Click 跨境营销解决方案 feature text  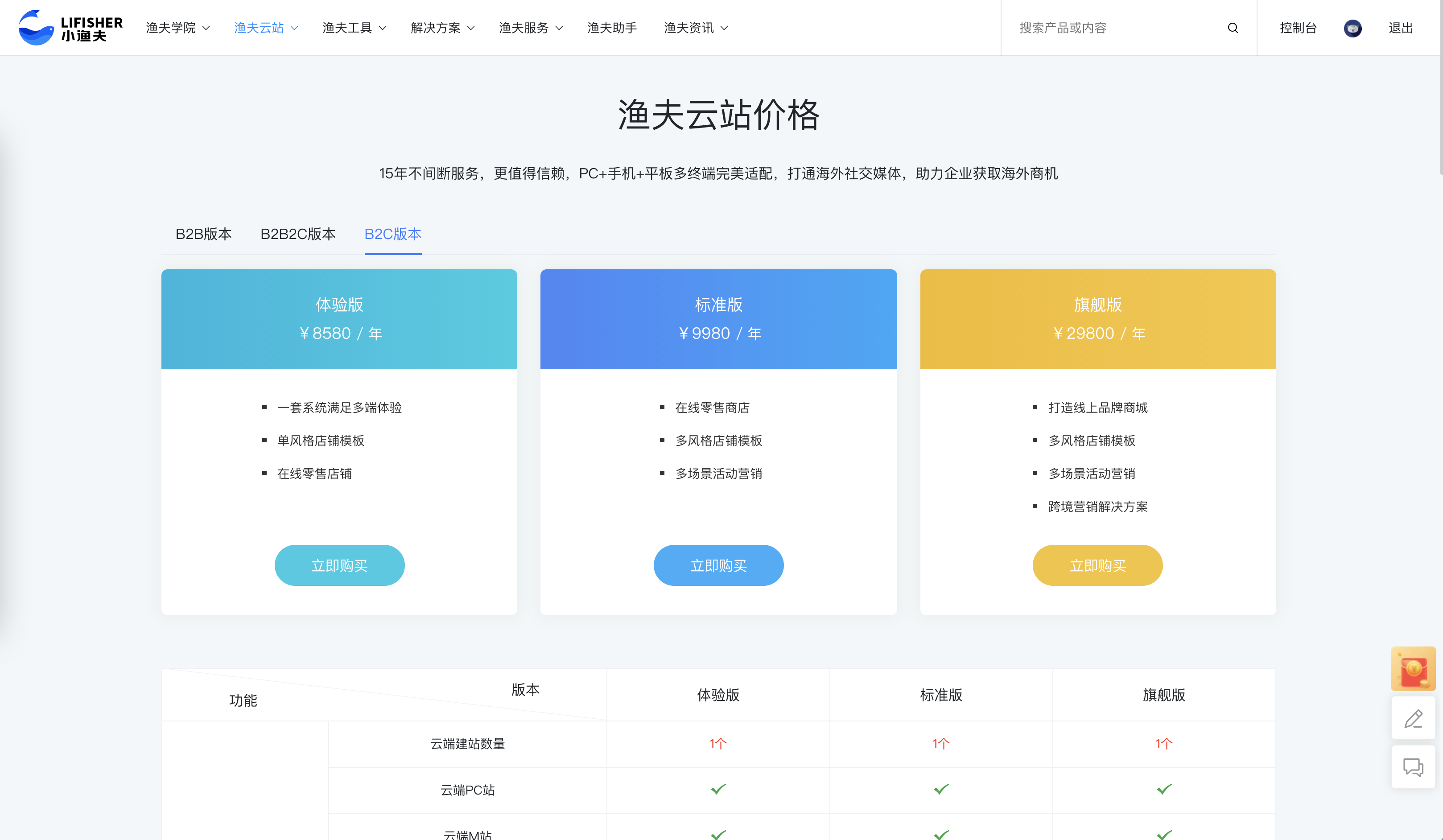pyautogui.click(x=1098, y=506)
